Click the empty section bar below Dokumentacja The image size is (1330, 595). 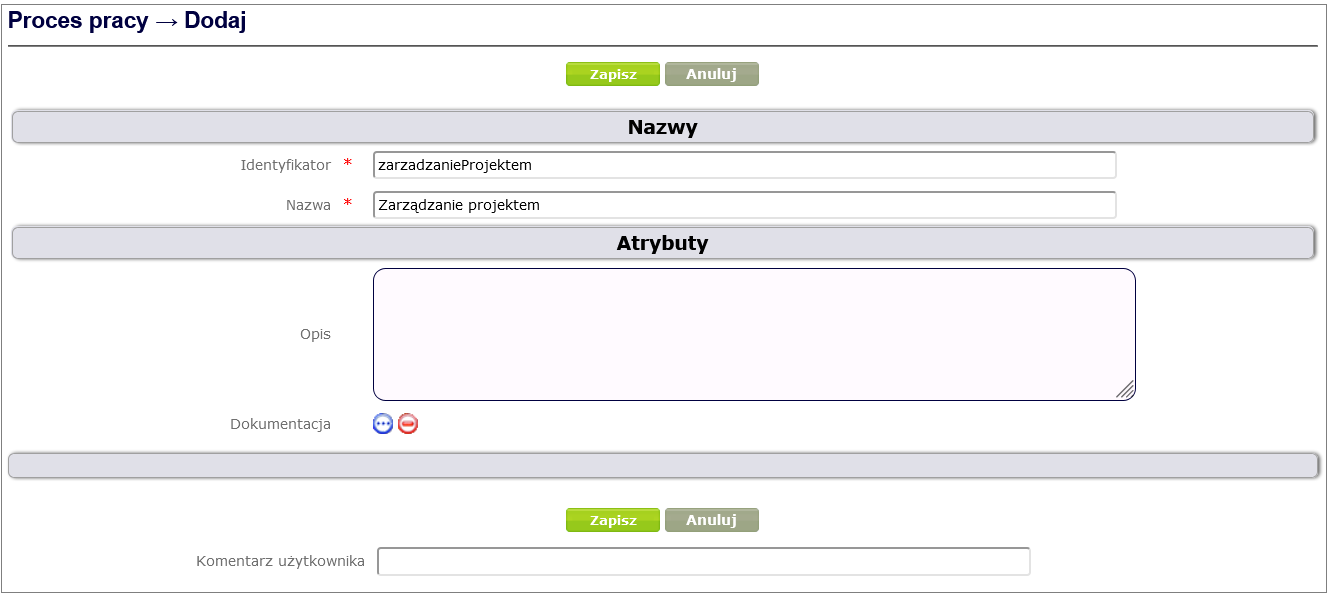(x=662, y=465)
